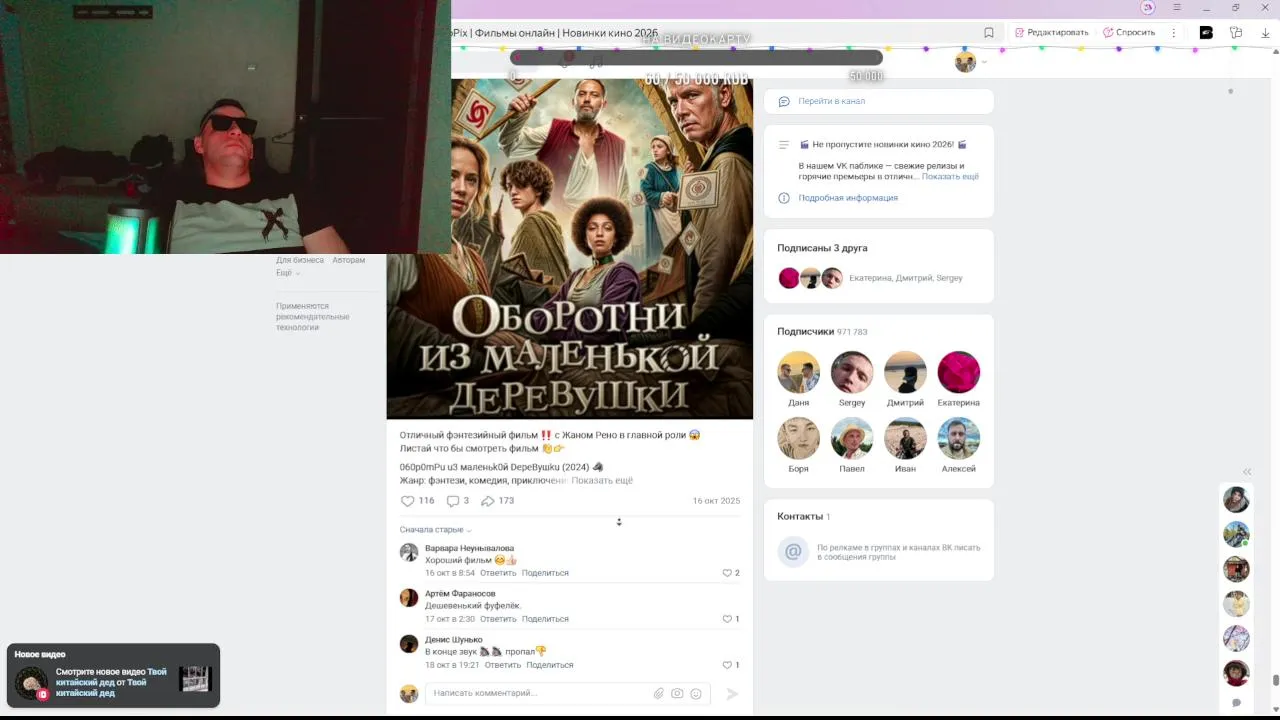Open Перейти в канал link
1280x720 pixels.
click(832, 101)
